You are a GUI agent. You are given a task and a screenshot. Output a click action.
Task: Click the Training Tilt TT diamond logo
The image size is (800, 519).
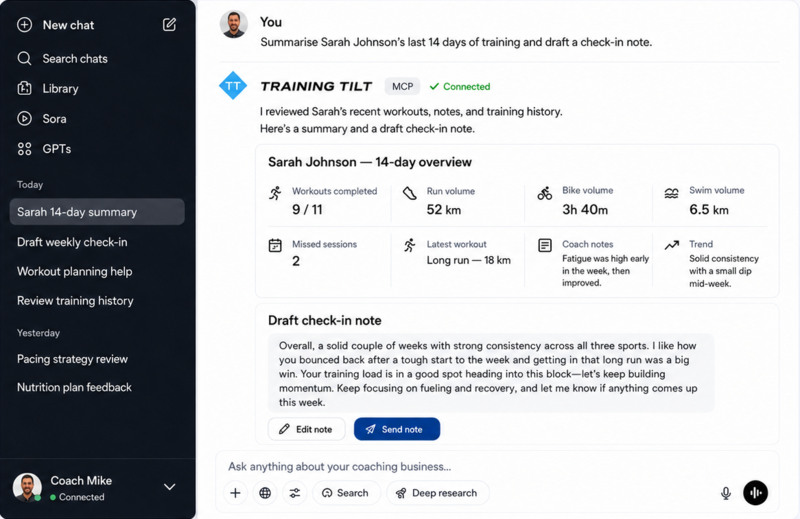[233, 85]
